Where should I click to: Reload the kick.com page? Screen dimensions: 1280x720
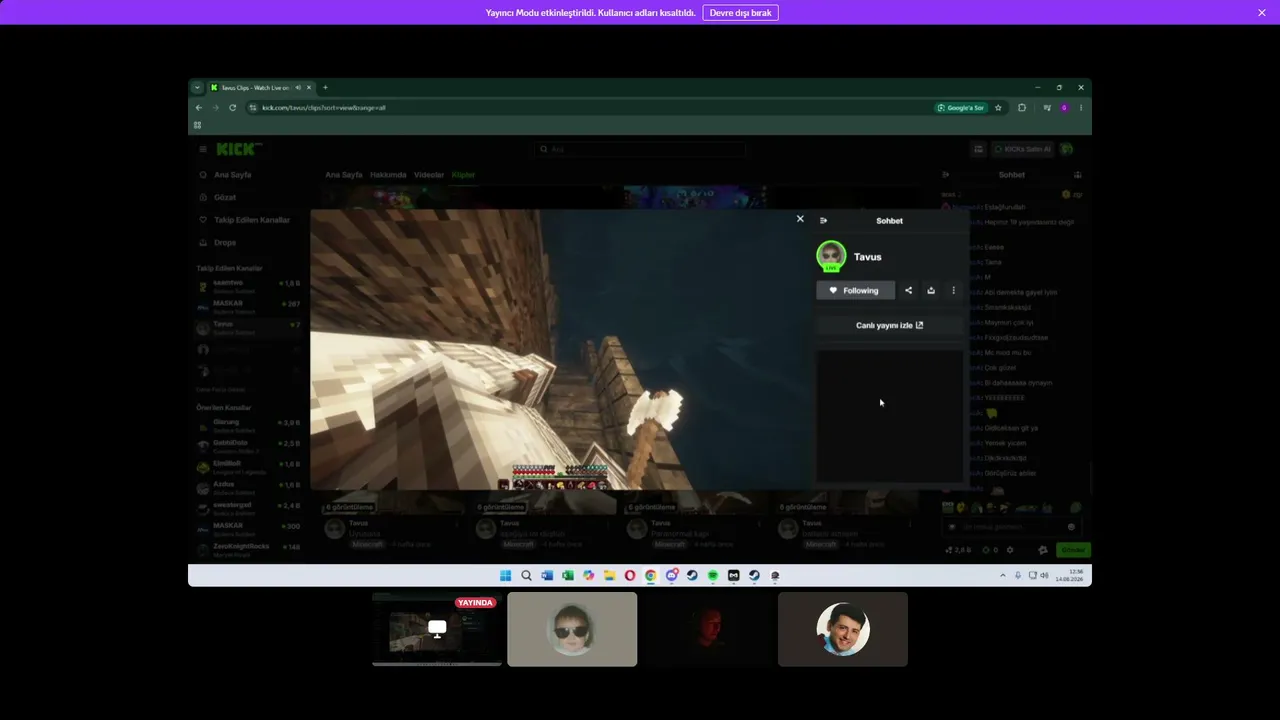click(x=232, y=108)
